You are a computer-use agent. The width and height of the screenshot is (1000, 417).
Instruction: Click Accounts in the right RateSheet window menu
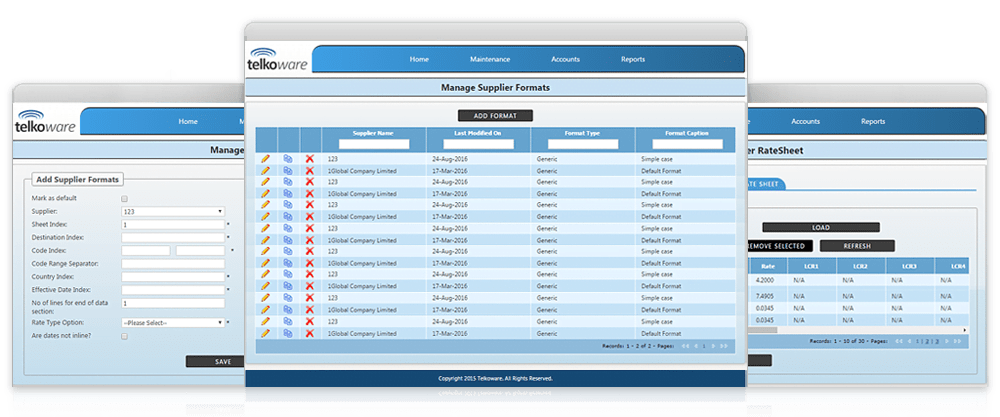(805, 121)
